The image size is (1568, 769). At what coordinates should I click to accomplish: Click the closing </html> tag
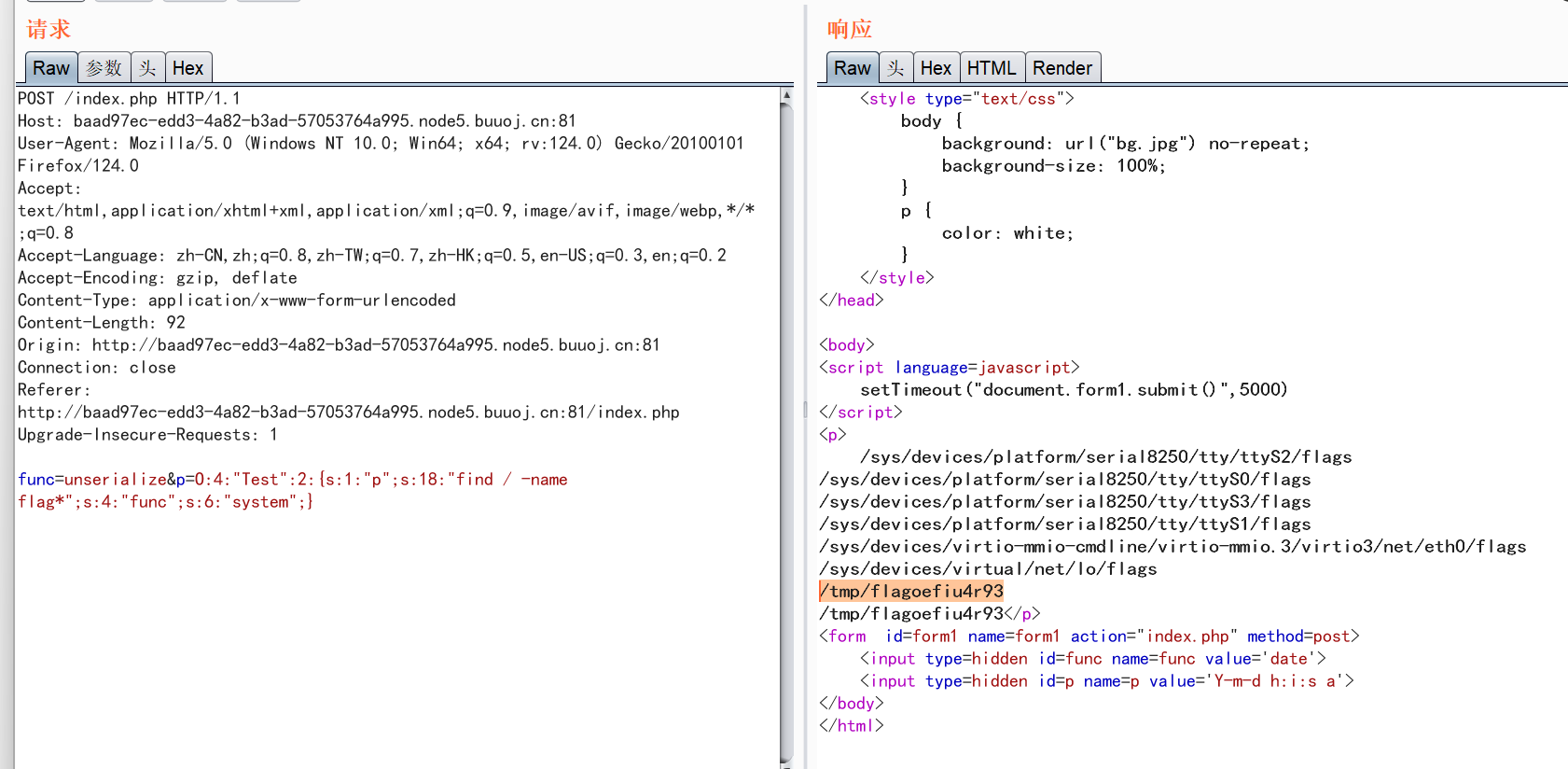(x=852, y=725)
